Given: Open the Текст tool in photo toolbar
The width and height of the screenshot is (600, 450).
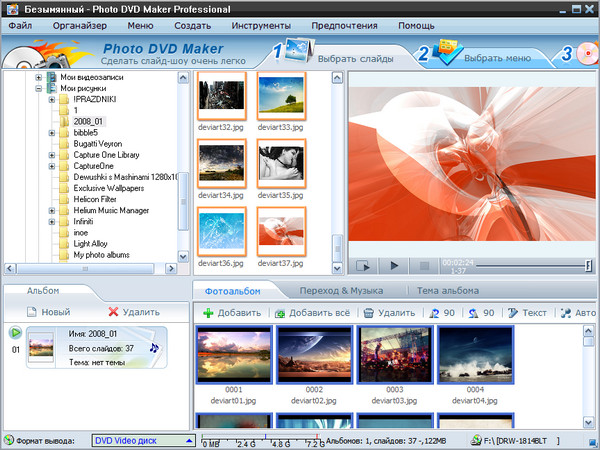Looking at the screenshot, I should 527,313.
